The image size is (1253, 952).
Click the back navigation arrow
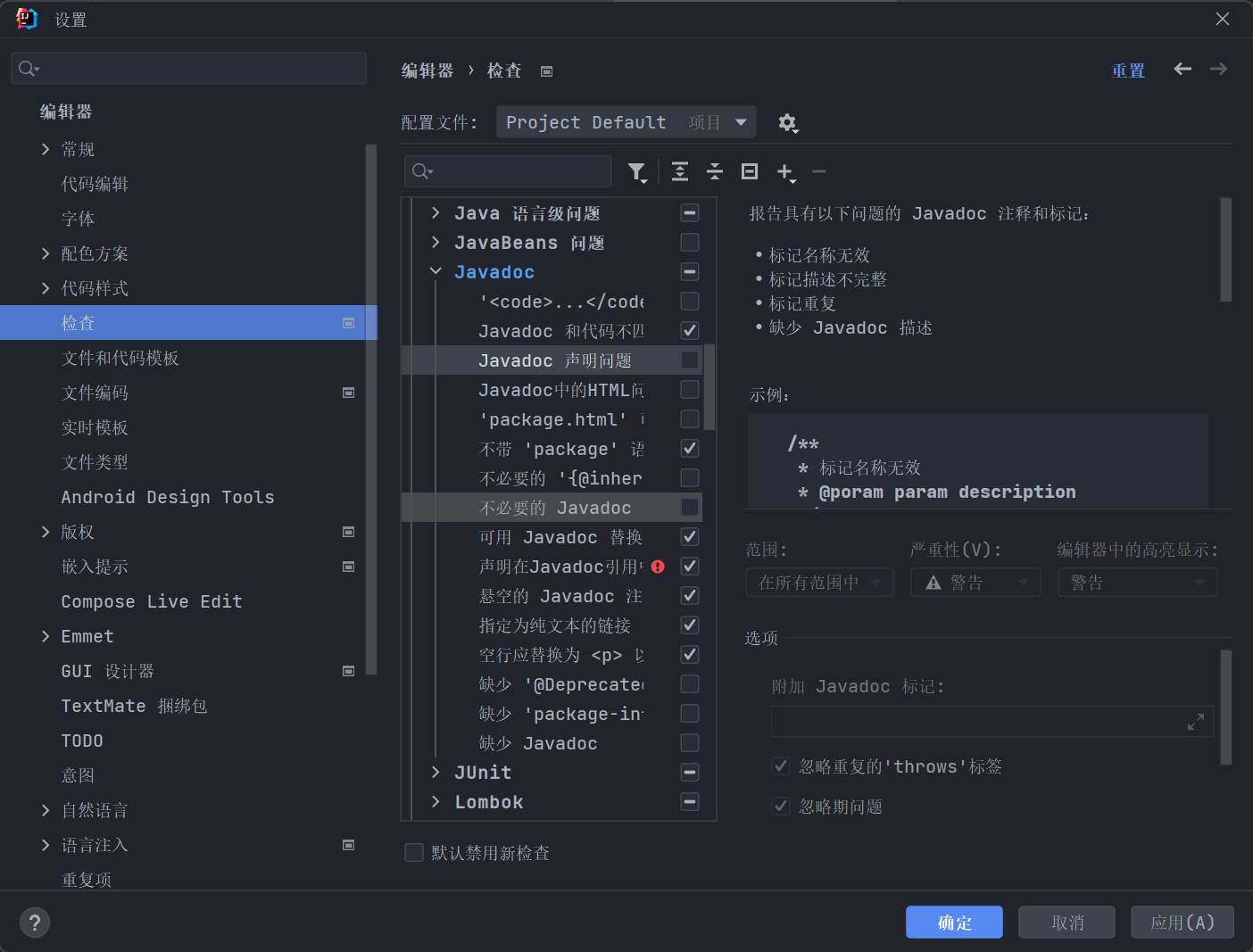pyautogui.click(x=1182, y=70)
